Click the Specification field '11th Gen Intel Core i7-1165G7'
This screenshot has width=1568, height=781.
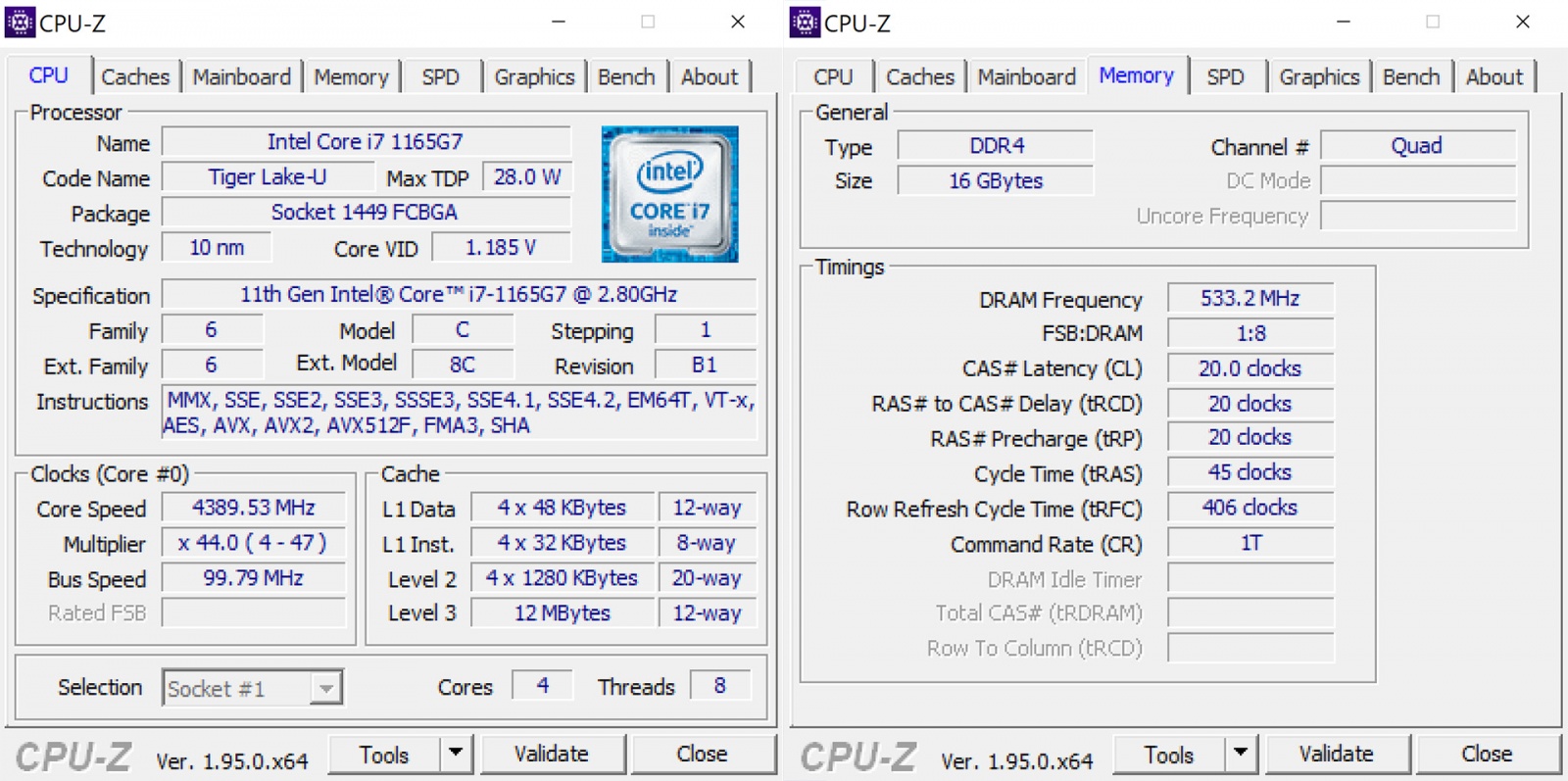click(460, 295)
